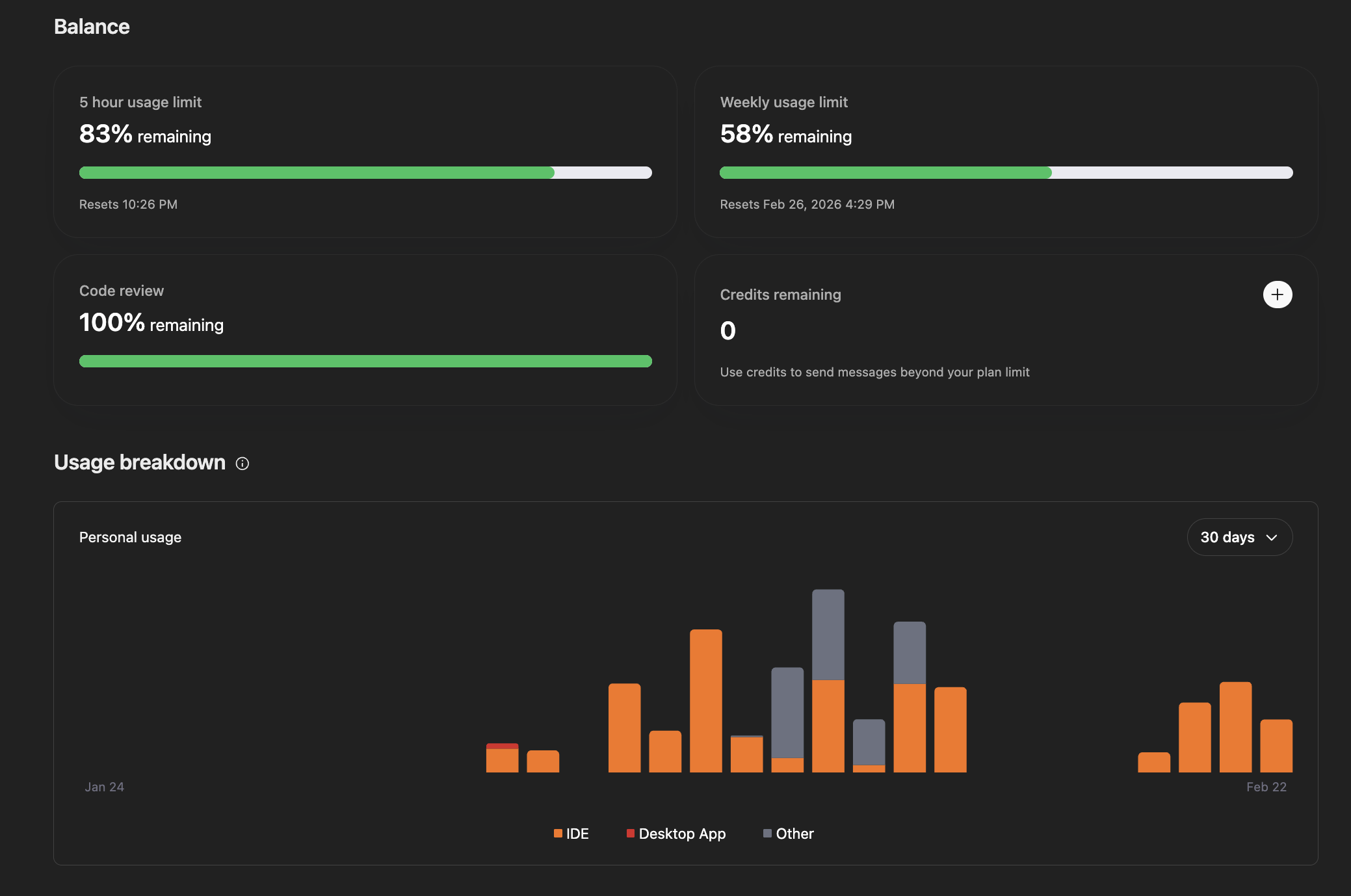The width and height of the screenshot is (1351, 896).
Task: Click the Other gray legend swatch
Action: pyautogui.click(x=767, y=834)
